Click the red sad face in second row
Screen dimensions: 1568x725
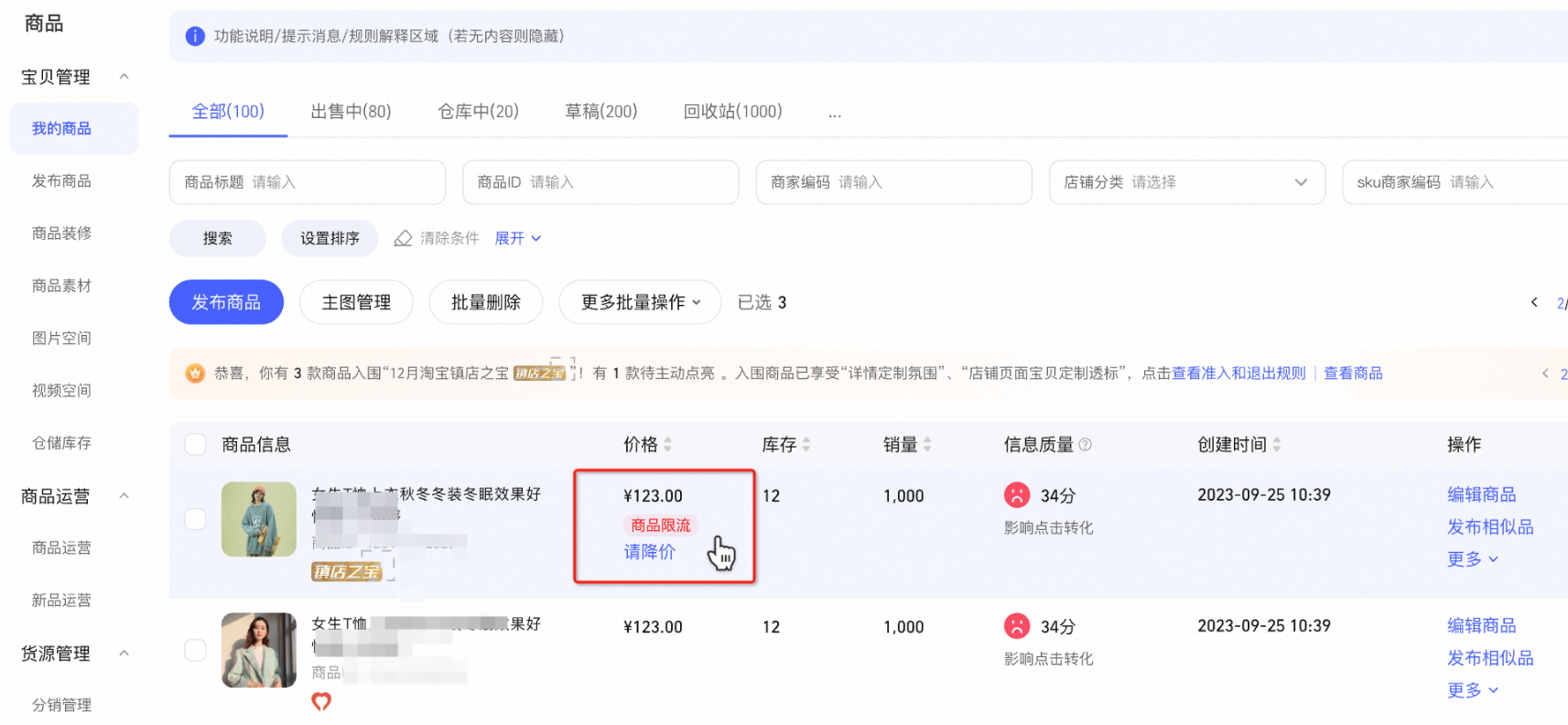pyautogui.click(x=1017, y=626)
